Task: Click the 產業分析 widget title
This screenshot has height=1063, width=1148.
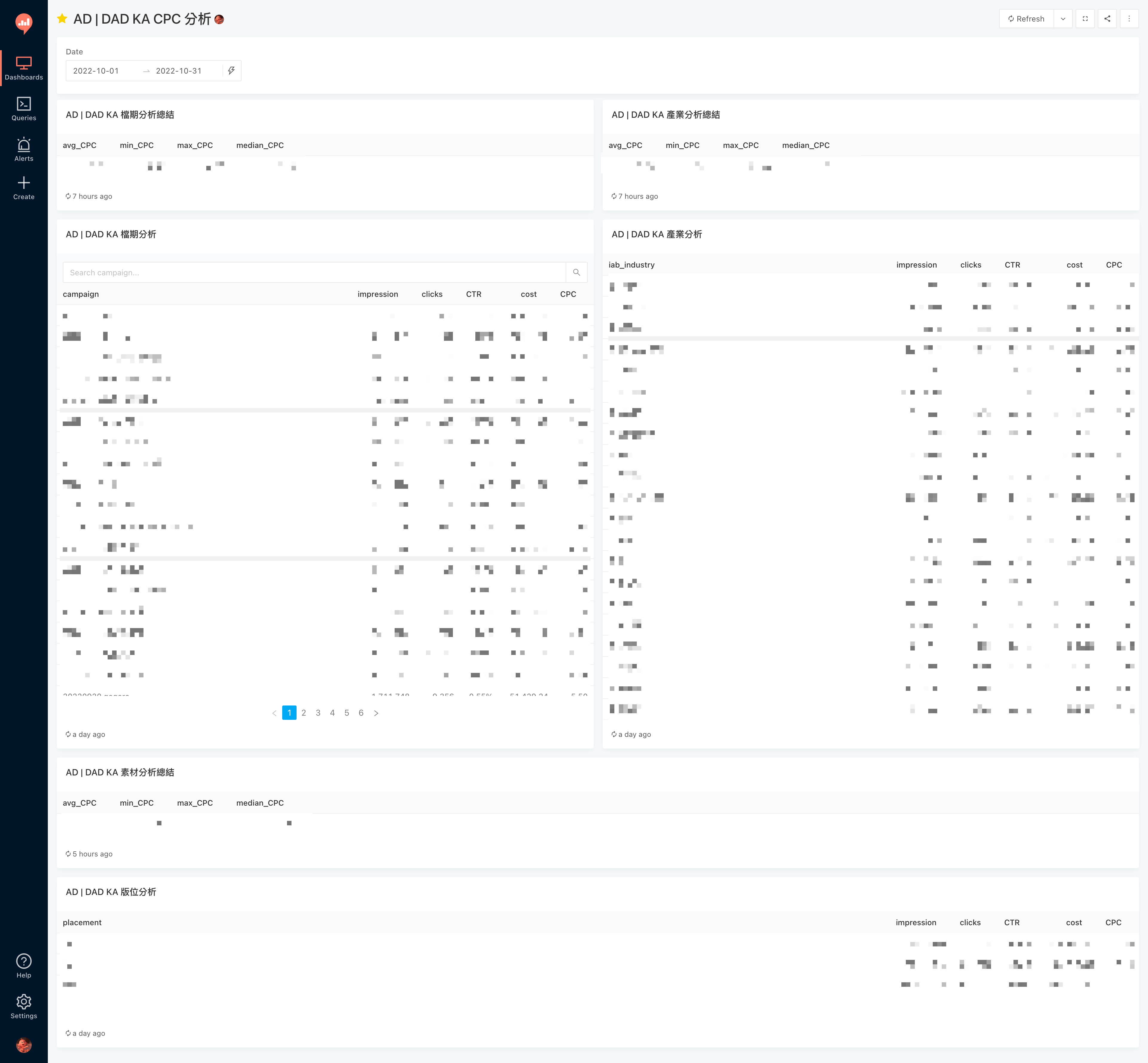Action: 657,234
